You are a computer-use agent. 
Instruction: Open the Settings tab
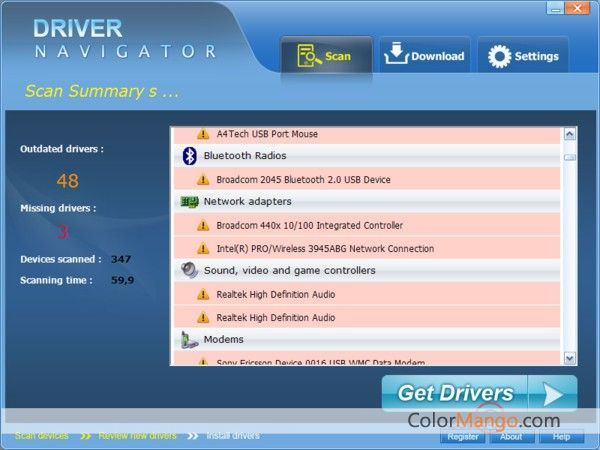pyautogui.click(x=522, y=56)
